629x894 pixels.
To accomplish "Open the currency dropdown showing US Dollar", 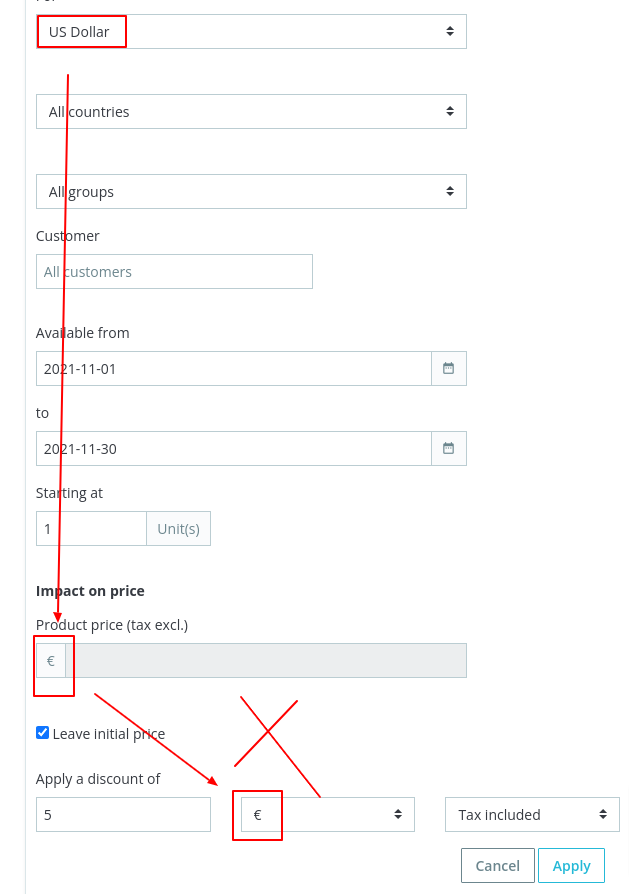I will [x=250, y=31].
